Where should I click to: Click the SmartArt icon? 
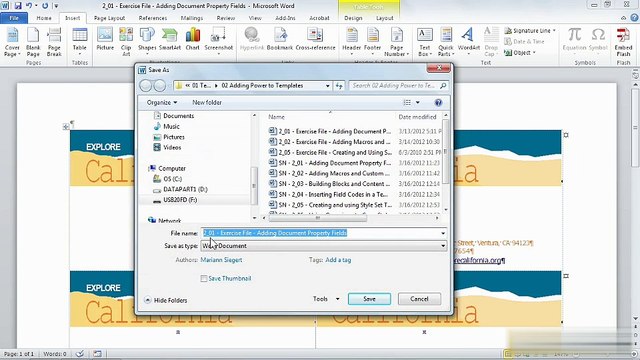point(170,39)
